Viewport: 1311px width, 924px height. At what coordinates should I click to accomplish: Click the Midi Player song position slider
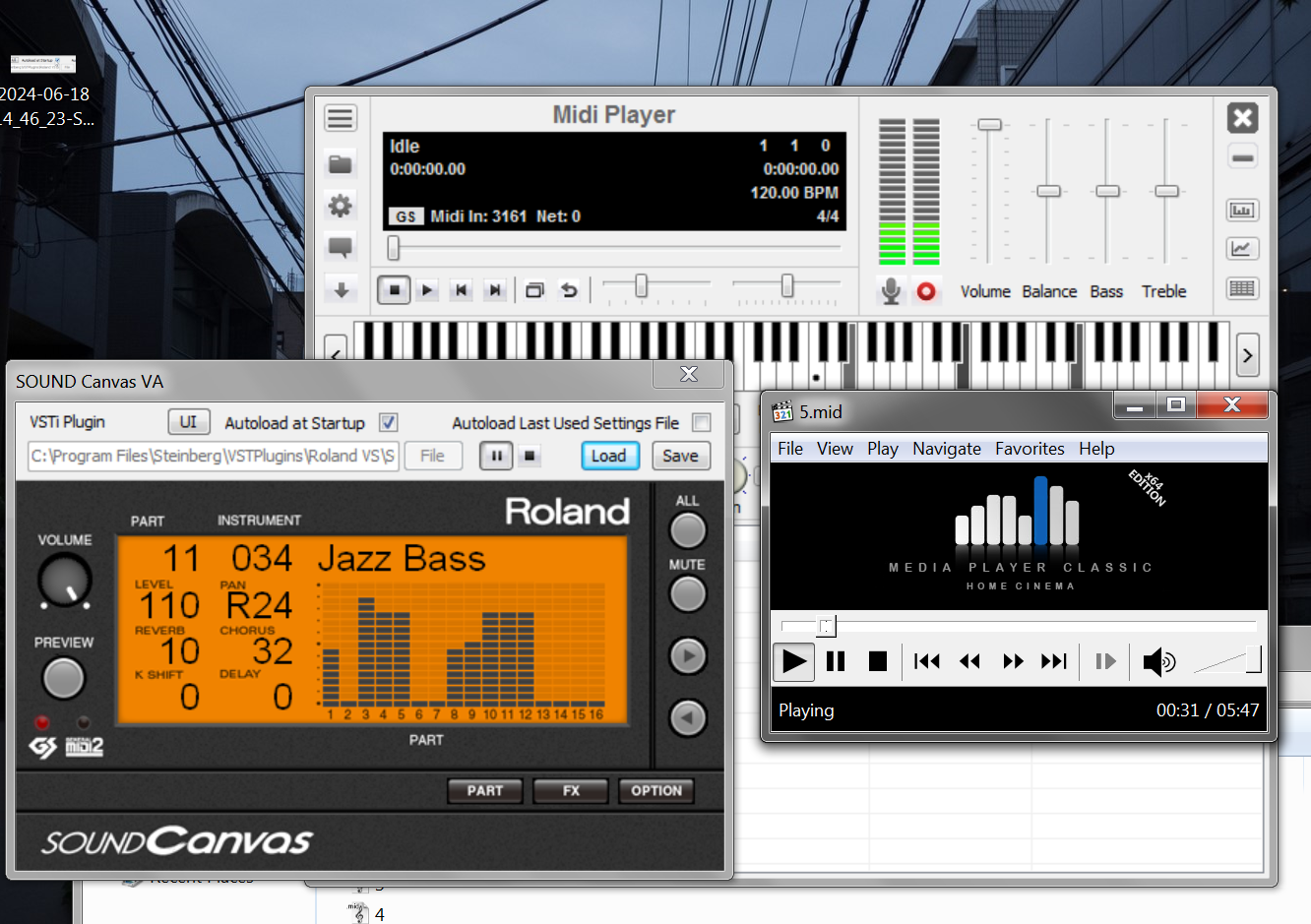coord(615,247)
